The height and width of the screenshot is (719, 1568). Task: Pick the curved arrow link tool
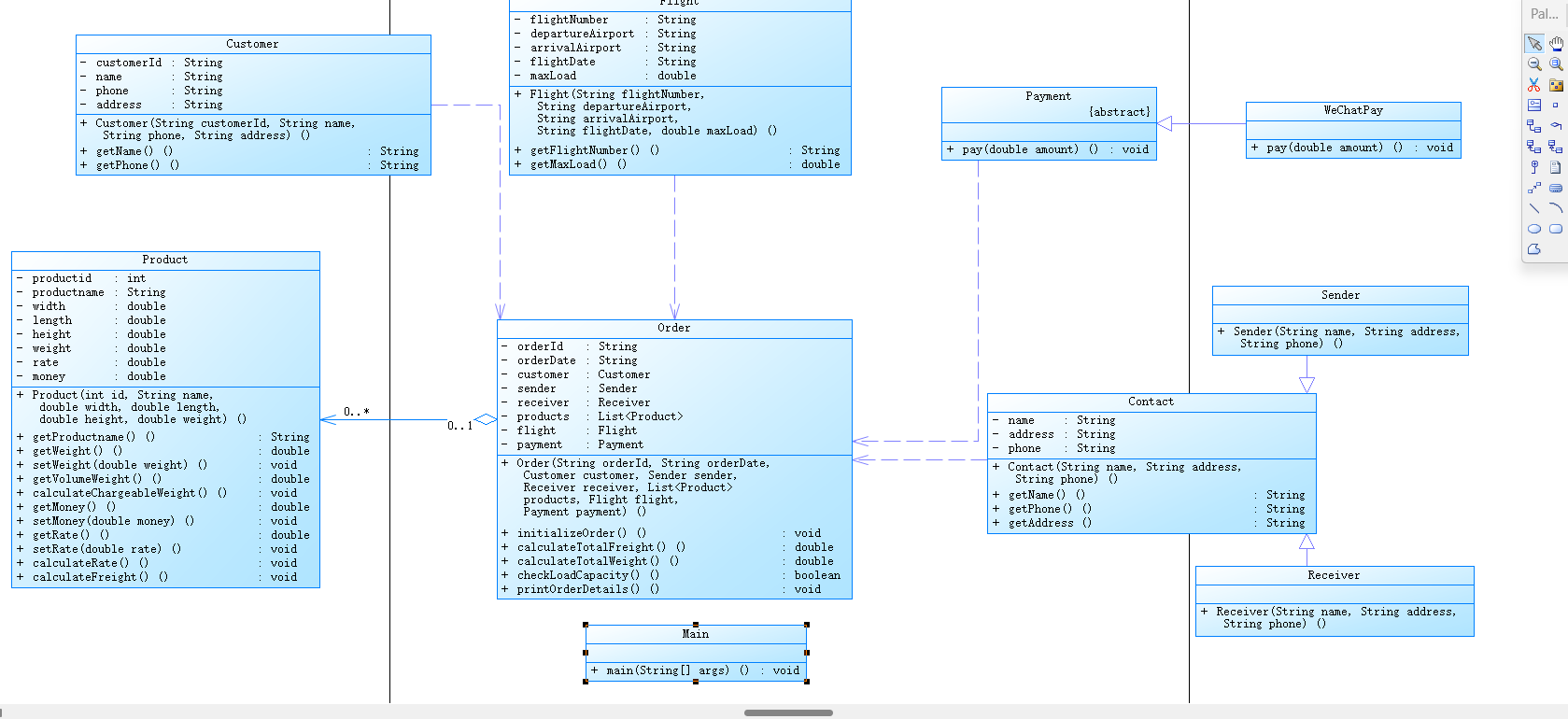click(1556, 126)
